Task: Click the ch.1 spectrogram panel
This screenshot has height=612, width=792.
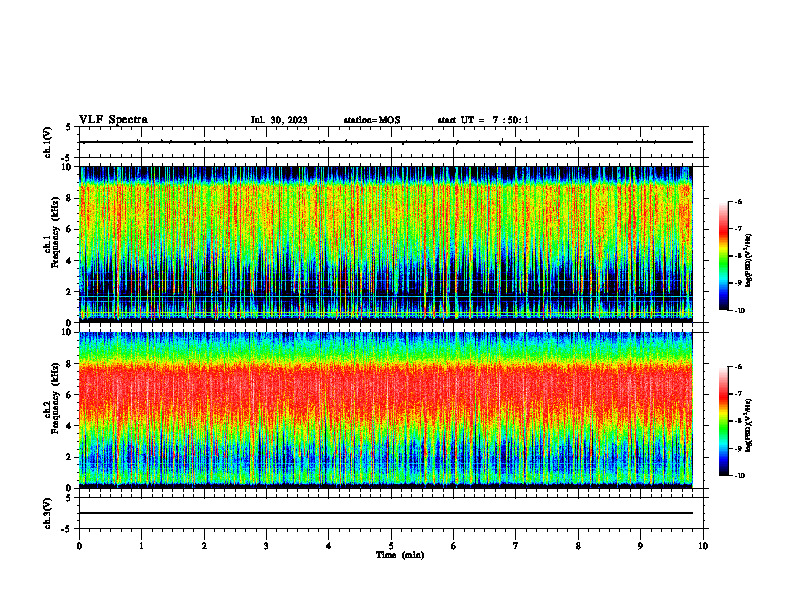Action: (x=386, y=244)
